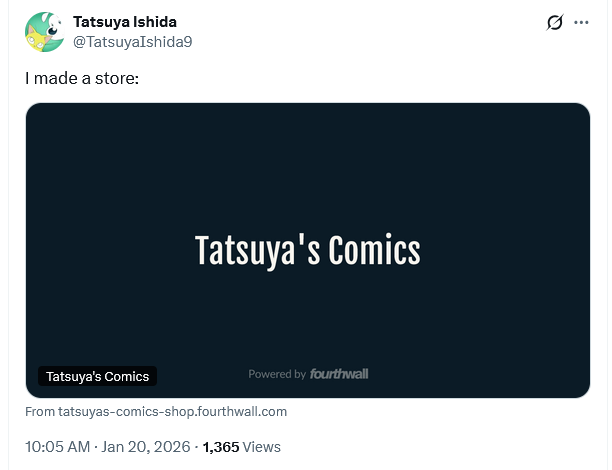
Task: Open the three-dot More options menu
Action: (581, 22)
